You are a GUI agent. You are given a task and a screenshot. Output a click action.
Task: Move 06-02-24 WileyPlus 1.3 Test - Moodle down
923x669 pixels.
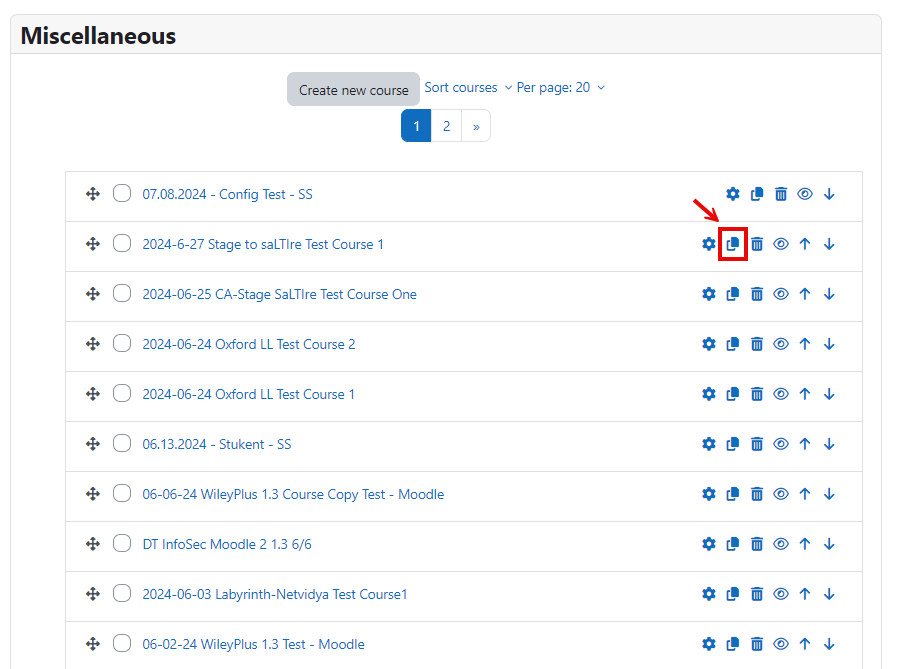click(x=829, y=644)
